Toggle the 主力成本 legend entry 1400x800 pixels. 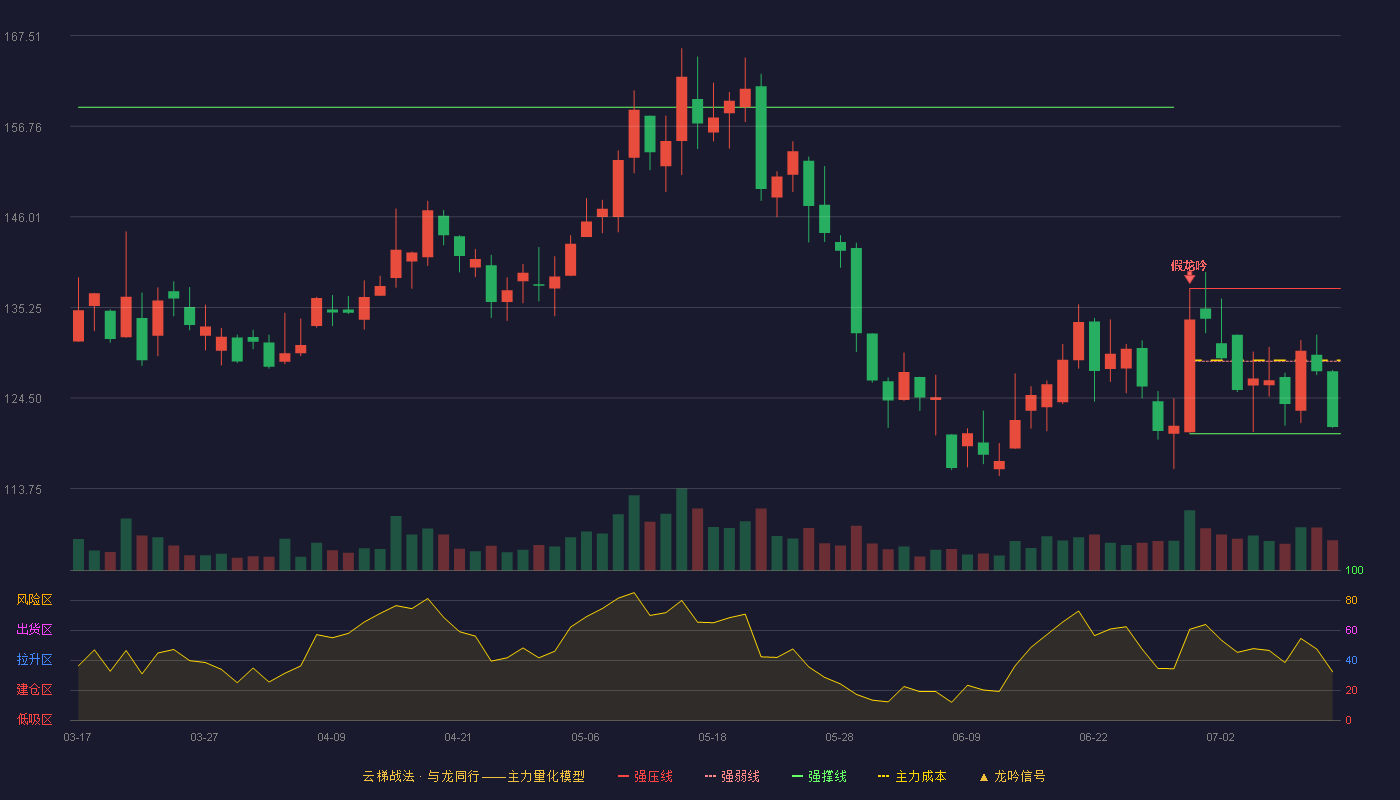(912, 776)
